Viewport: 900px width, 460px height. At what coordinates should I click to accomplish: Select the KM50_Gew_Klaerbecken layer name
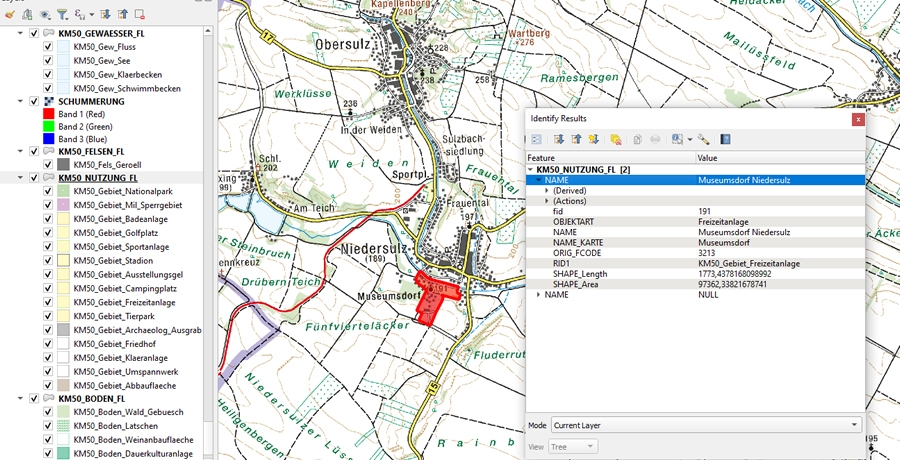[118, 75]
